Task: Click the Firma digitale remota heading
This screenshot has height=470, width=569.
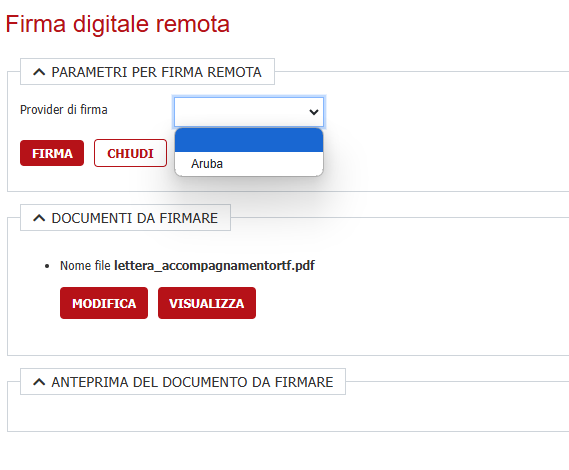Action: click(x=118, y=24)
